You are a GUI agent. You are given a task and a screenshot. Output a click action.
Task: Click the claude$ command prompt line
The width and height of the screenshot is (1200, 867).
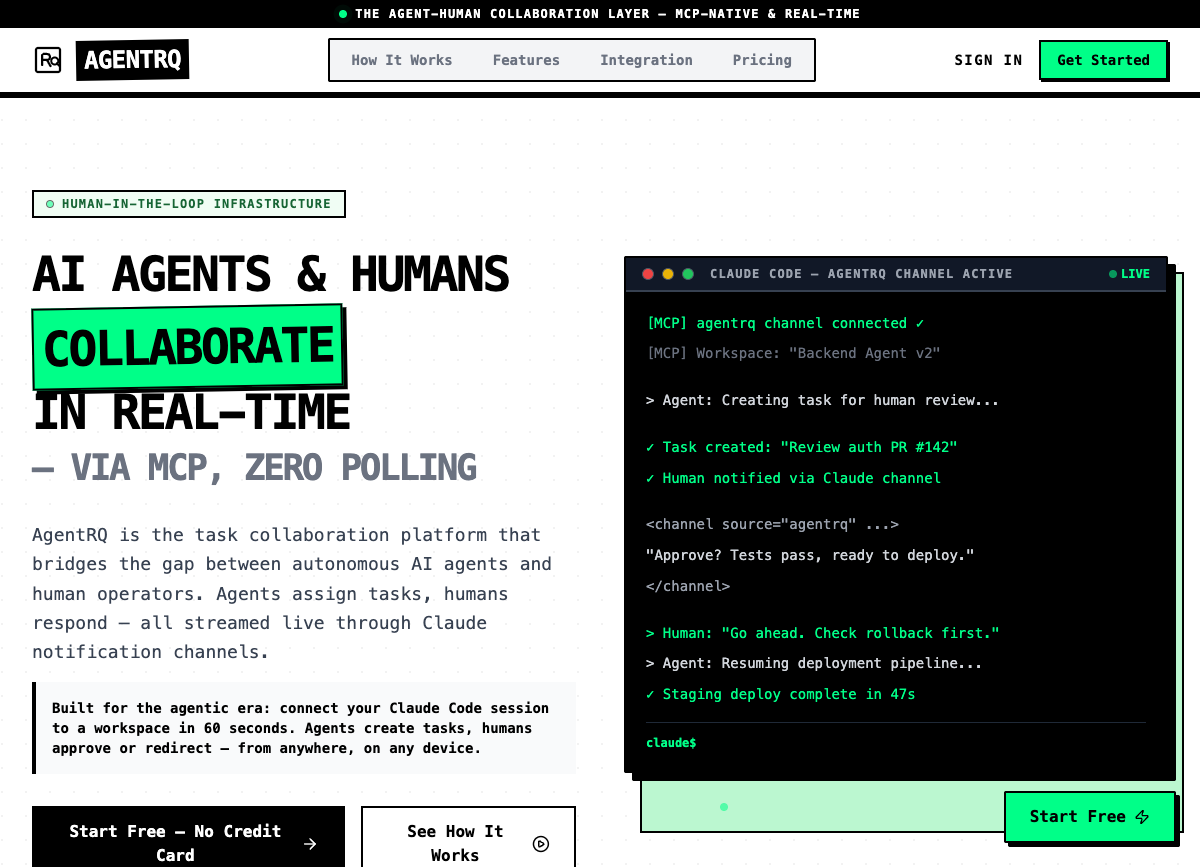pos(671,743)
